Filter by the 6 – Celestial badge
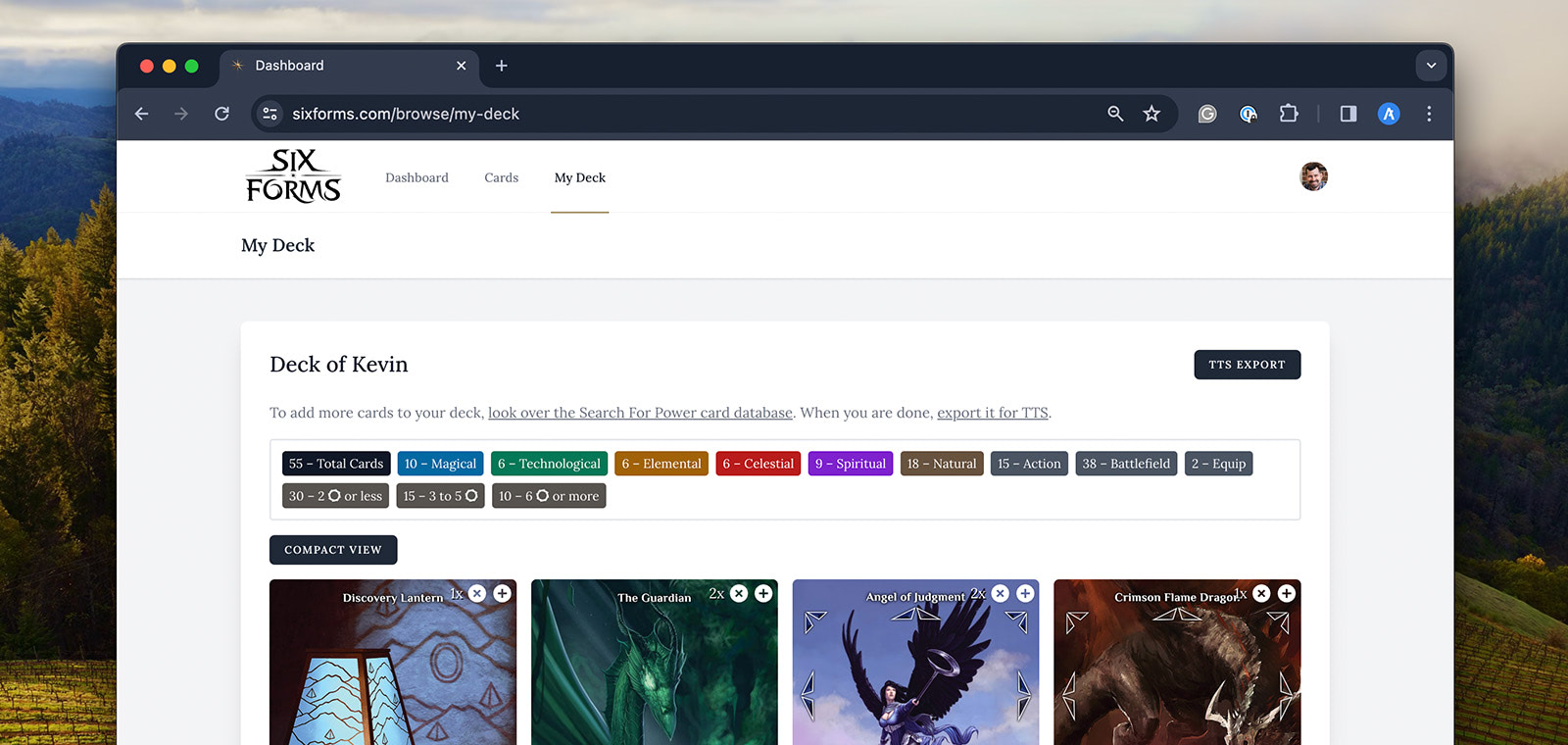 759,464
